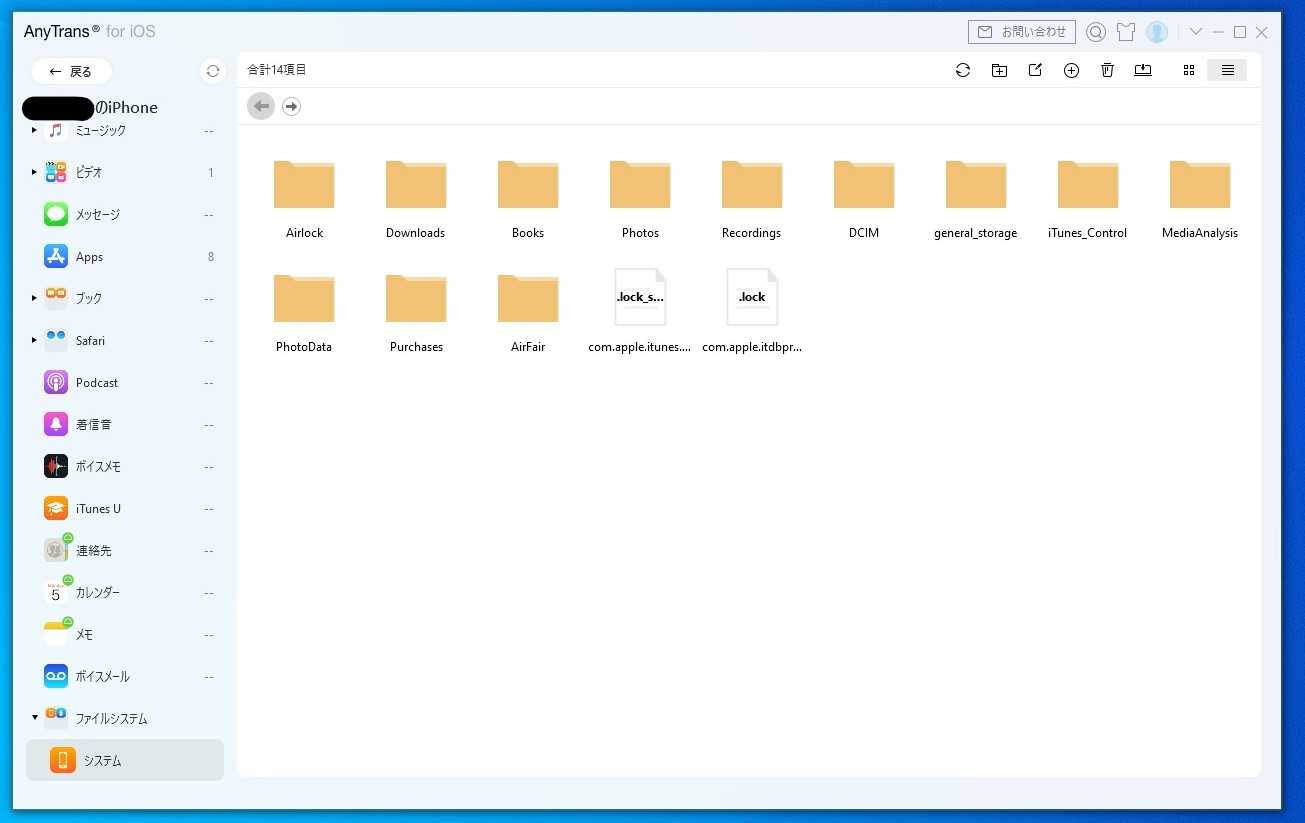Select カレンダー in the sidebar

tap(125, 592)
